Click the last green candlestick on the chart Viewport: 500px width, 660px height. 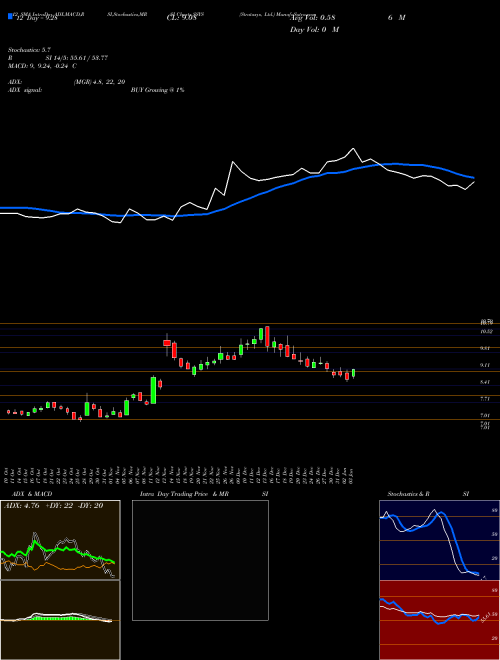coord(354,374)
